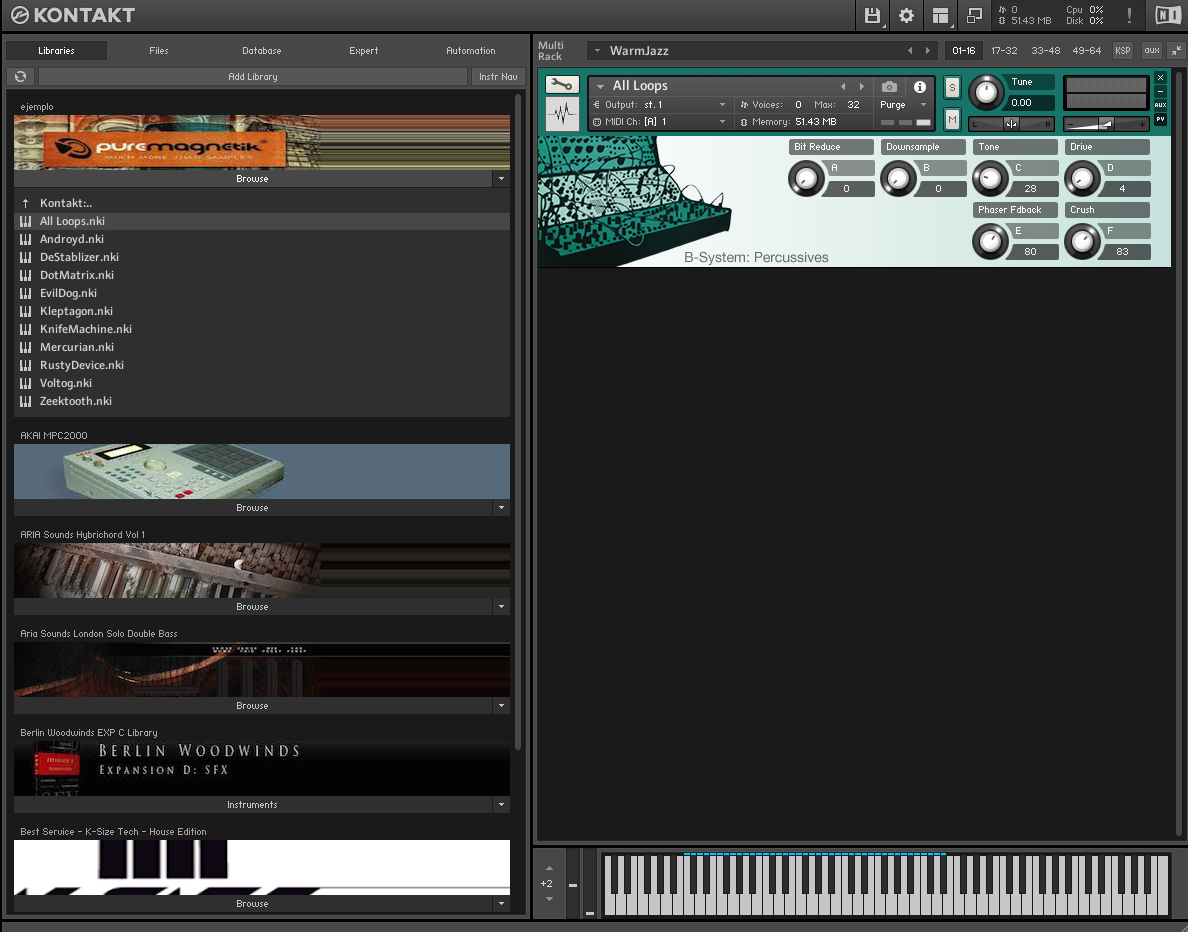Toggle aux sends on instrument header
Image resolution: width=1188 pixels, height=932 pixels.
coord(1160,105)
